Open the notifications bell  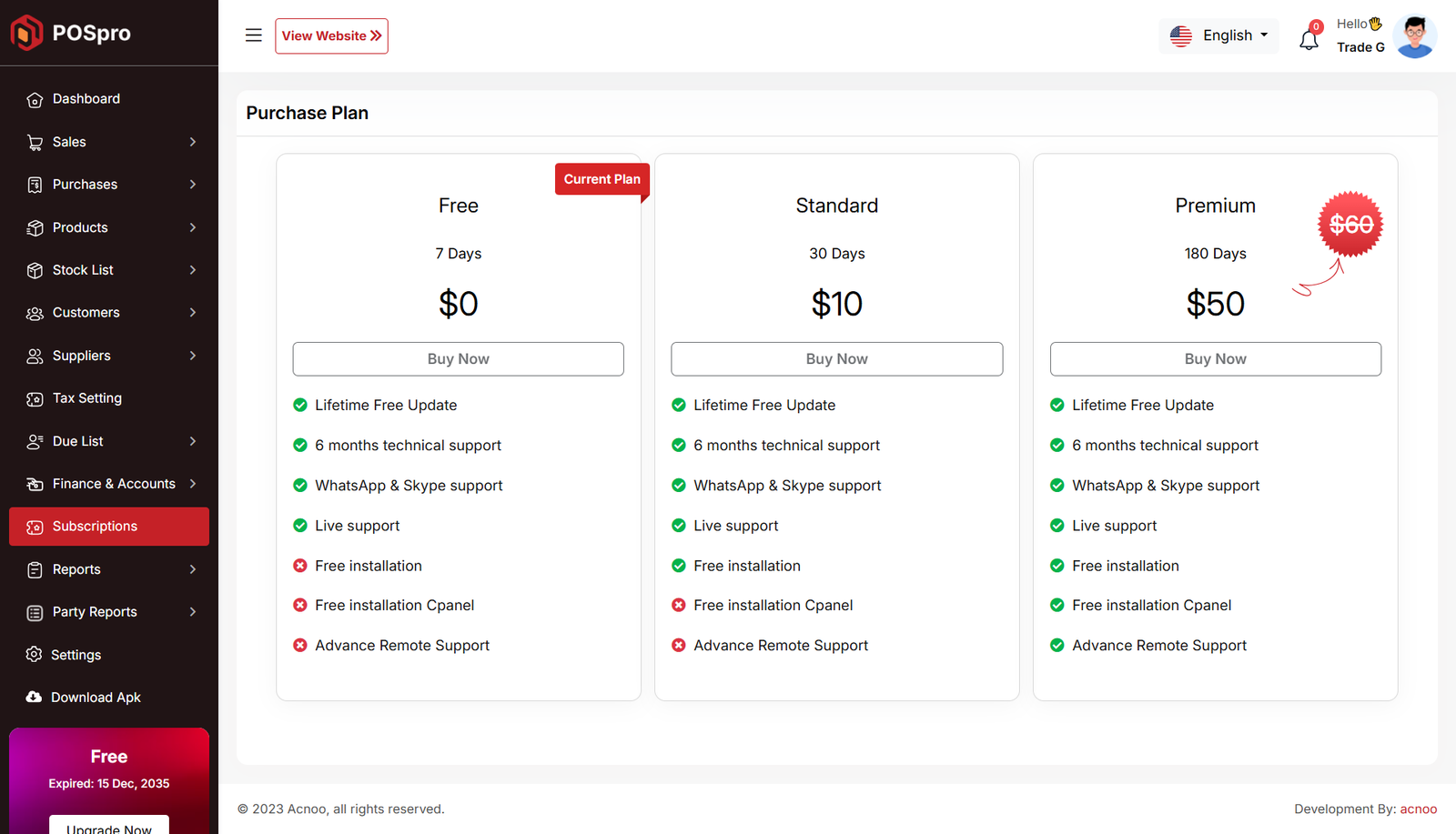(x=1309, y=39)
